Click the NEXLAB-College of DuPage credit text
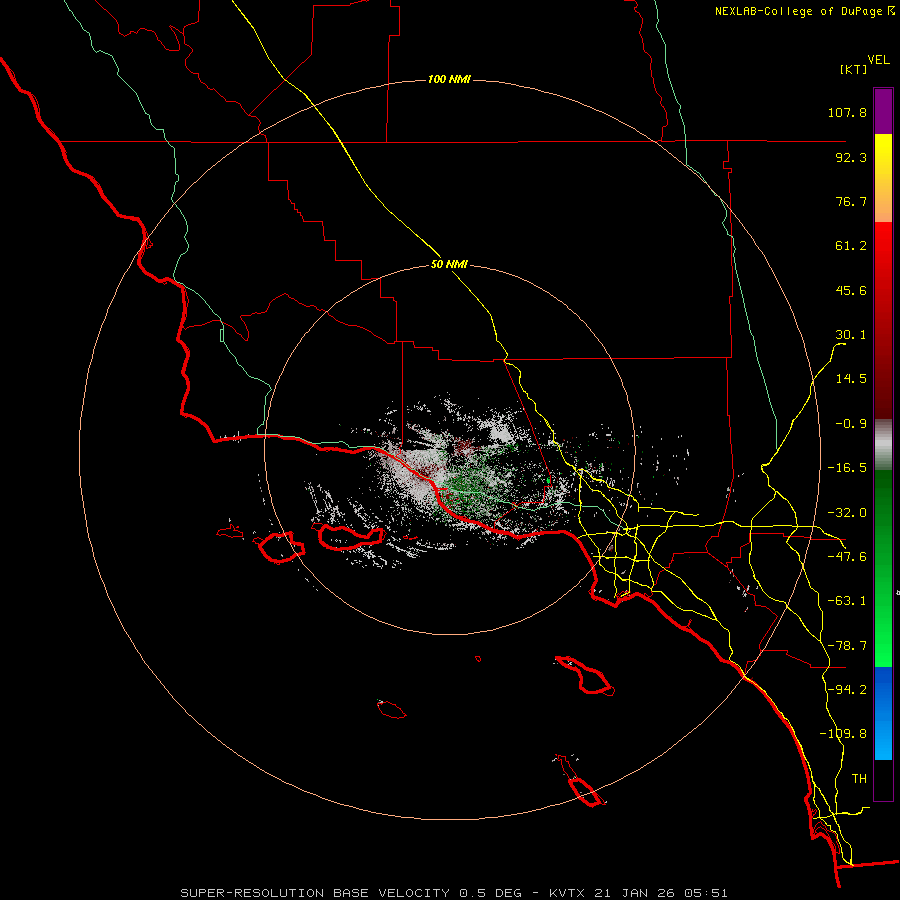 click(804, 11)
